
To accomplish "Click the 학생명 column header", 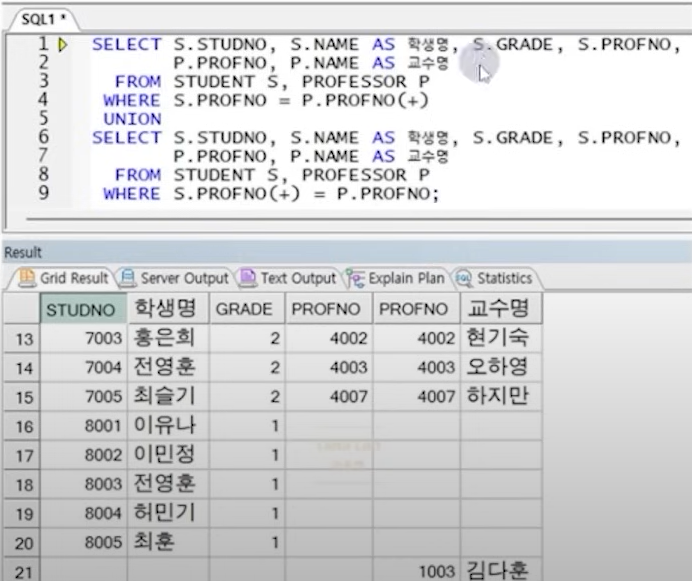I will (x=168, y=309).
